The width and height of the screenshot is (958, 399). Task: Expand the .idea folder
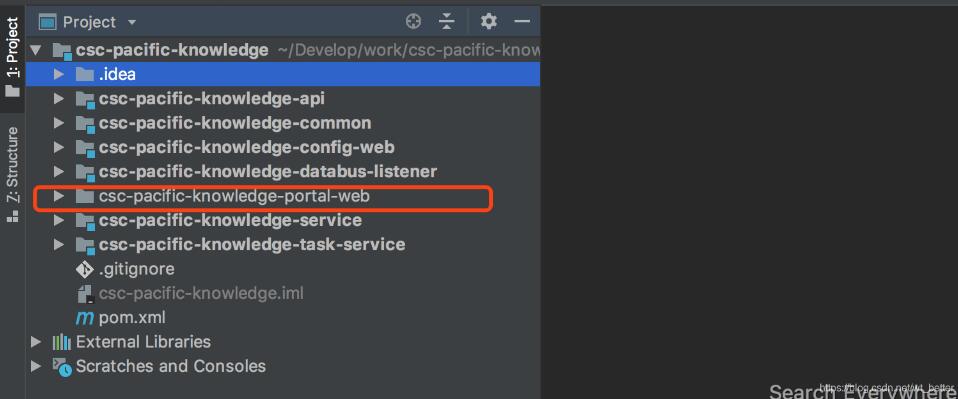coord(59,75)
